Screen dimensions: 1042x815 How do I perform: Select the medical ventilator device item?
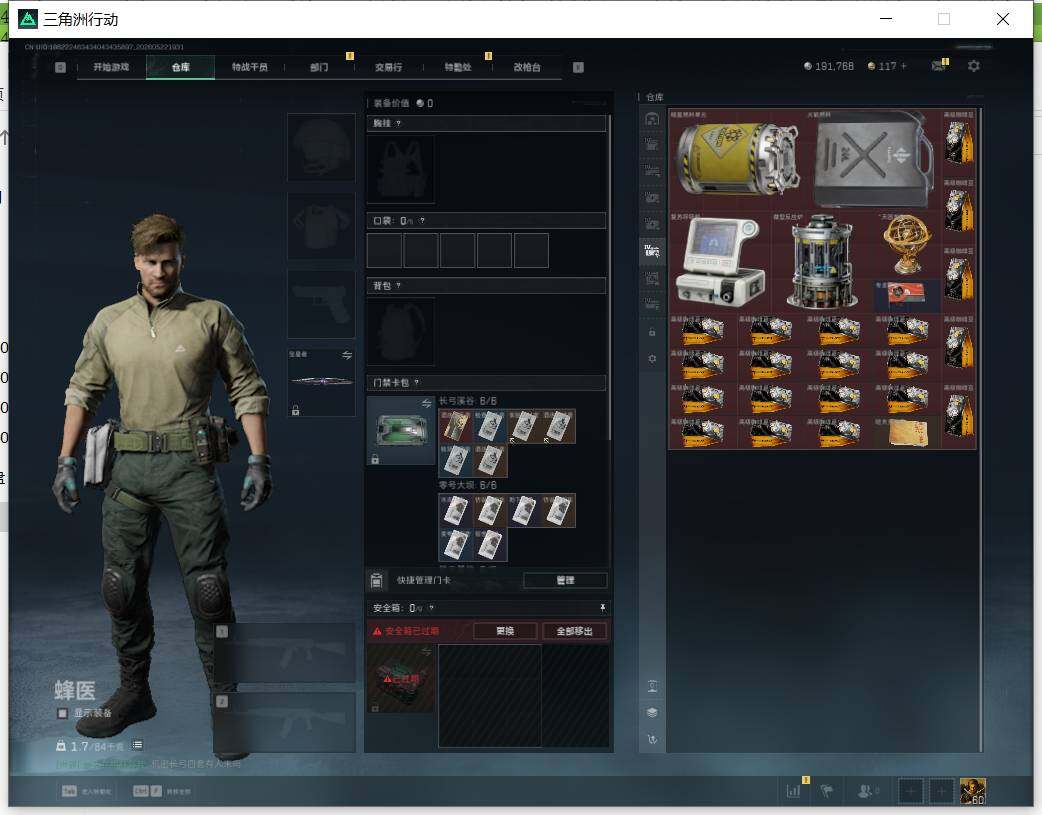[720, 263]
